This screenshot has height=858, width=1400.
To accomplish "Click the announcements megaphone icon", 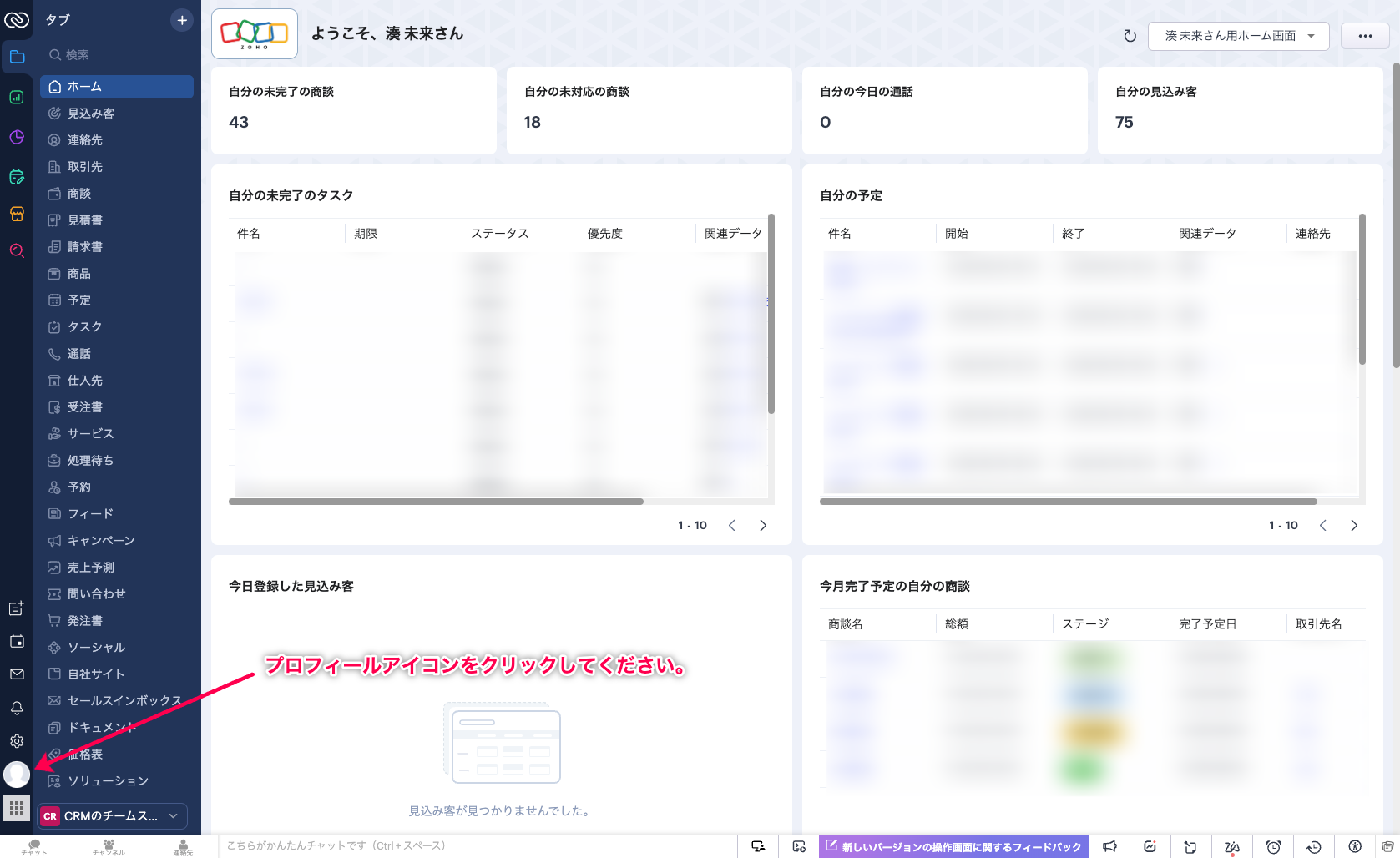I will pos(1109,847).
